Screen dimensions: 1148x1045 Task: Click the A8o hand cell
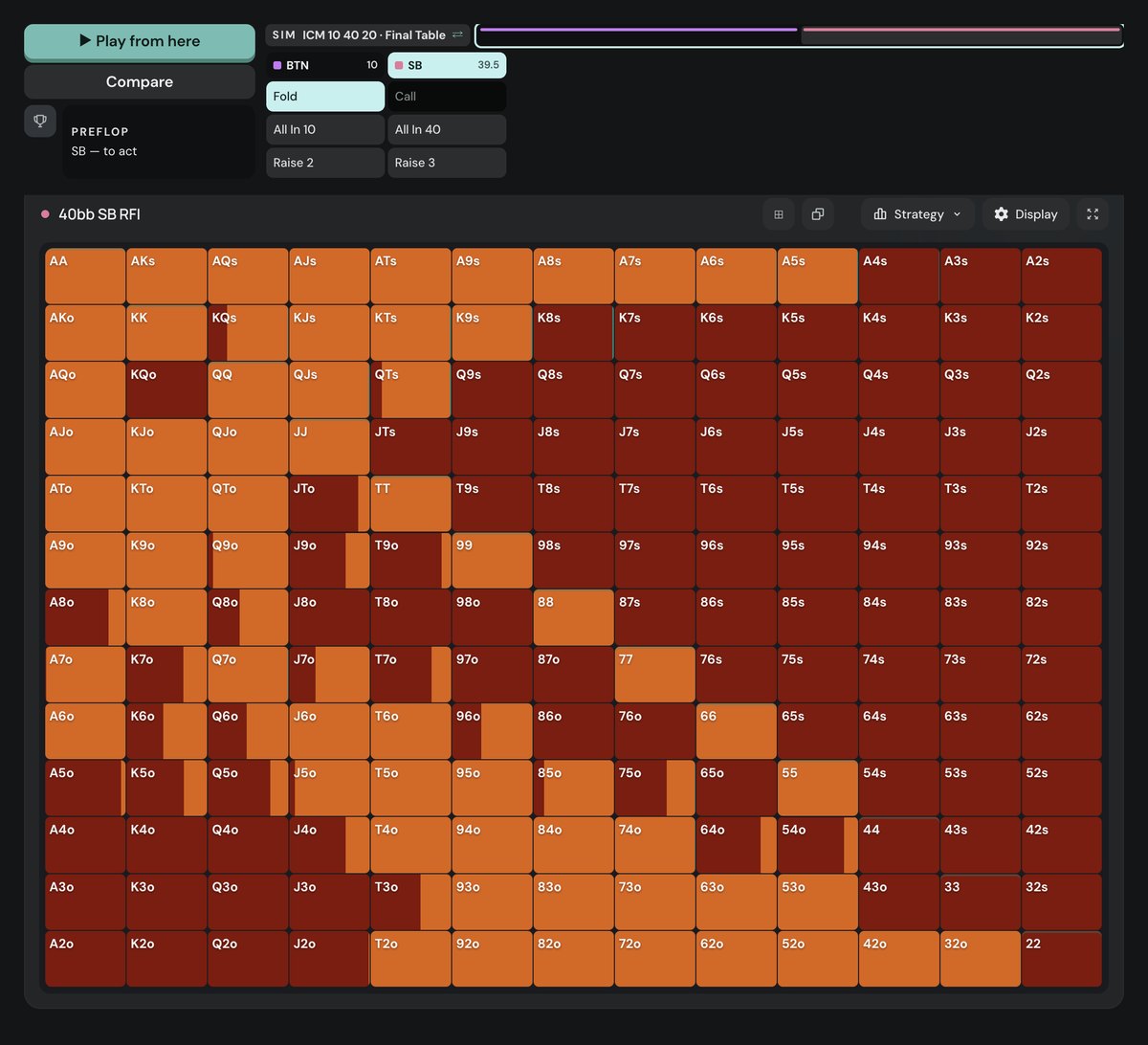(x=85, y=618)
